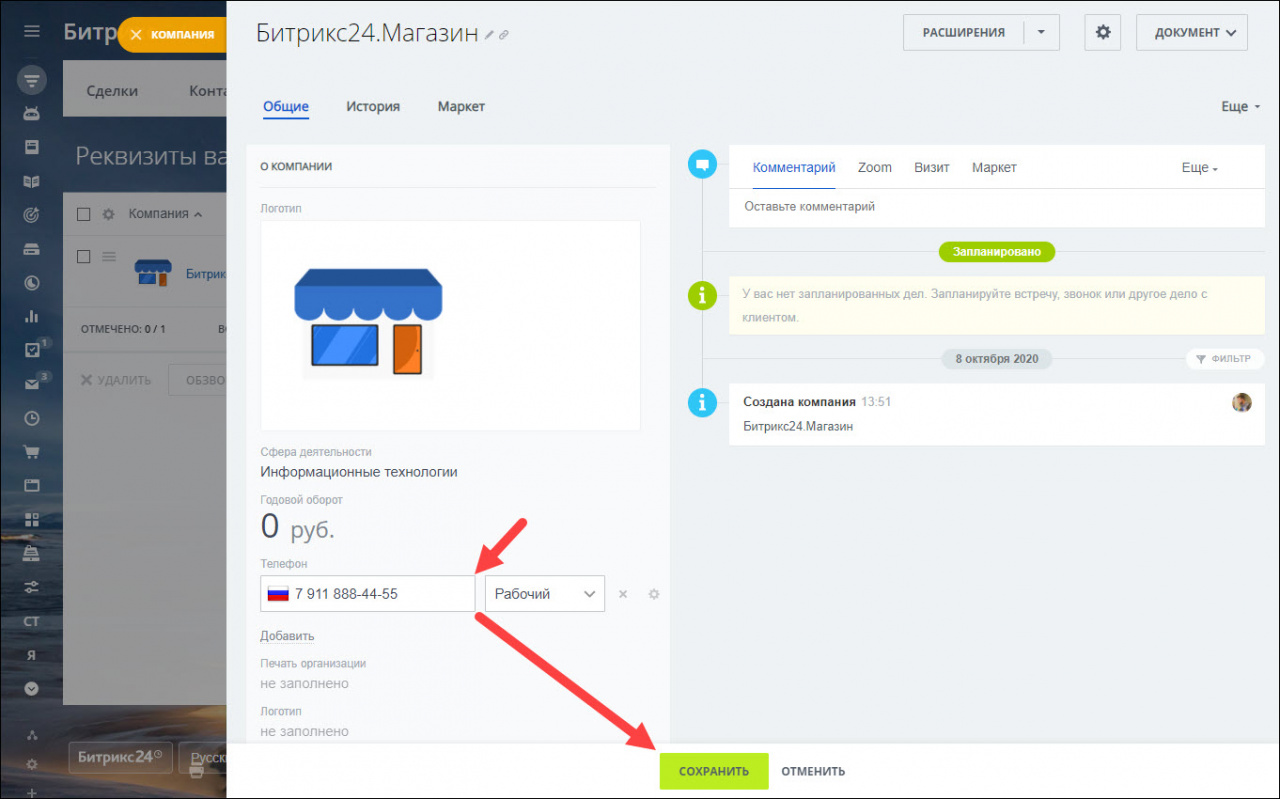1280x799 pixels.
Task: Open the clock time-tracking icon in the sidebar
Action: click(32, 418)
